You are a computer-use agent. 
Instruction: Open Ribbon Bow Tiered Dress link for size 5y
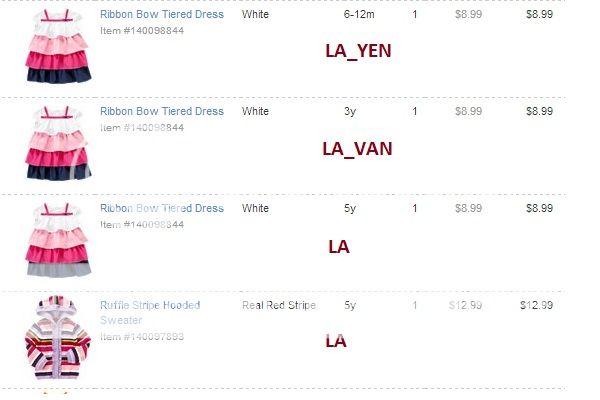[x=162, y=208]
